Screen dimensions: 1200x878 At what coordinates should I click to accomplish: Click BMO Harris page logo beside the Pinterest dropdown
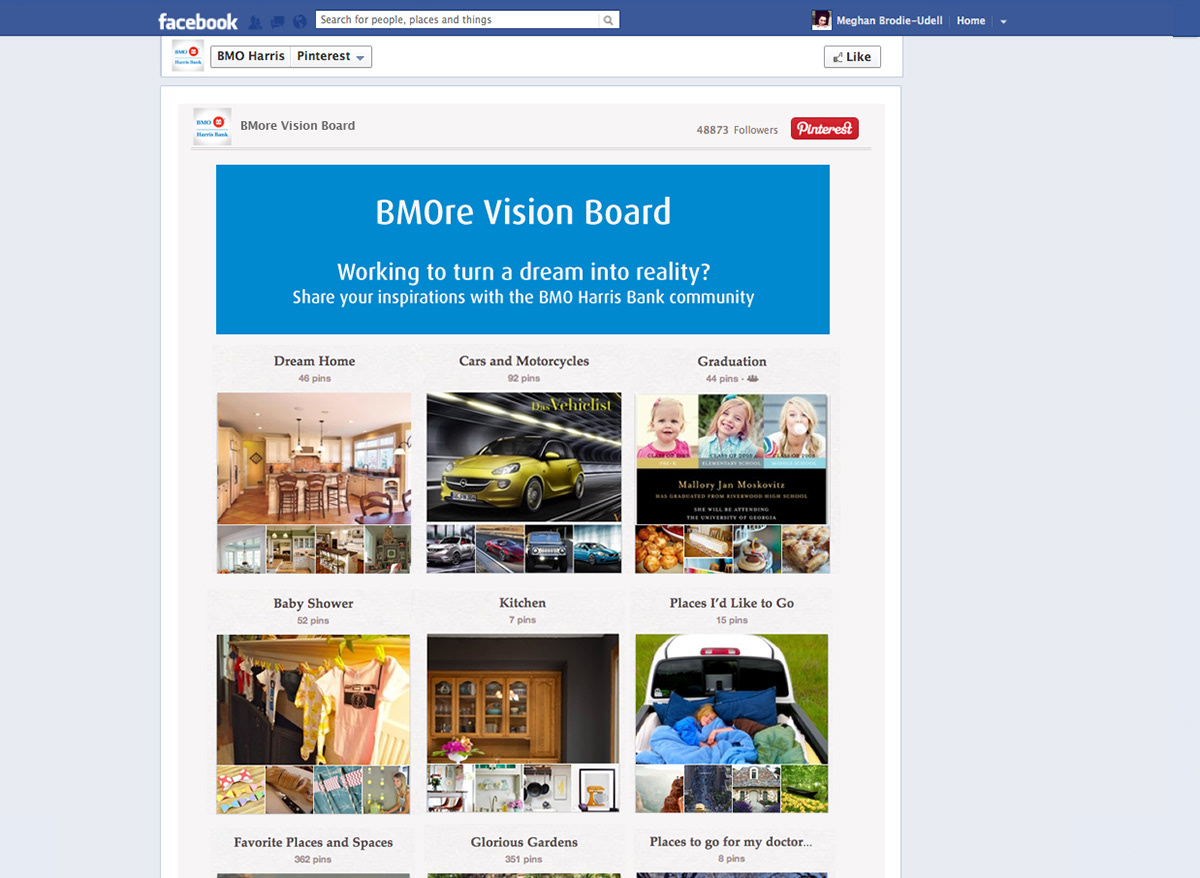pyautogui.click(x=188, y=56)
